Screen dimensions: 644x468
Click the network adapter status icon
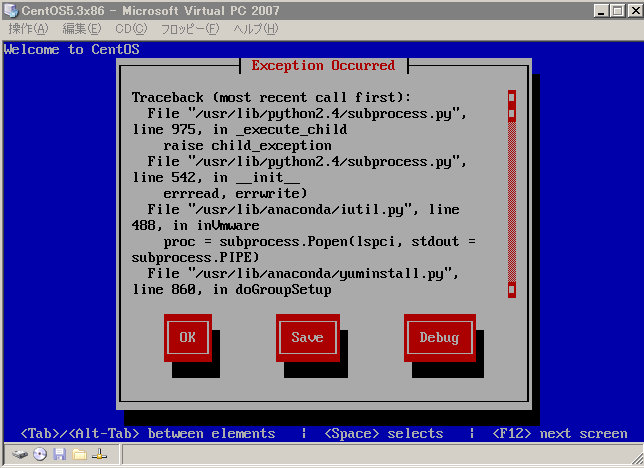click(x=100, y=454)
